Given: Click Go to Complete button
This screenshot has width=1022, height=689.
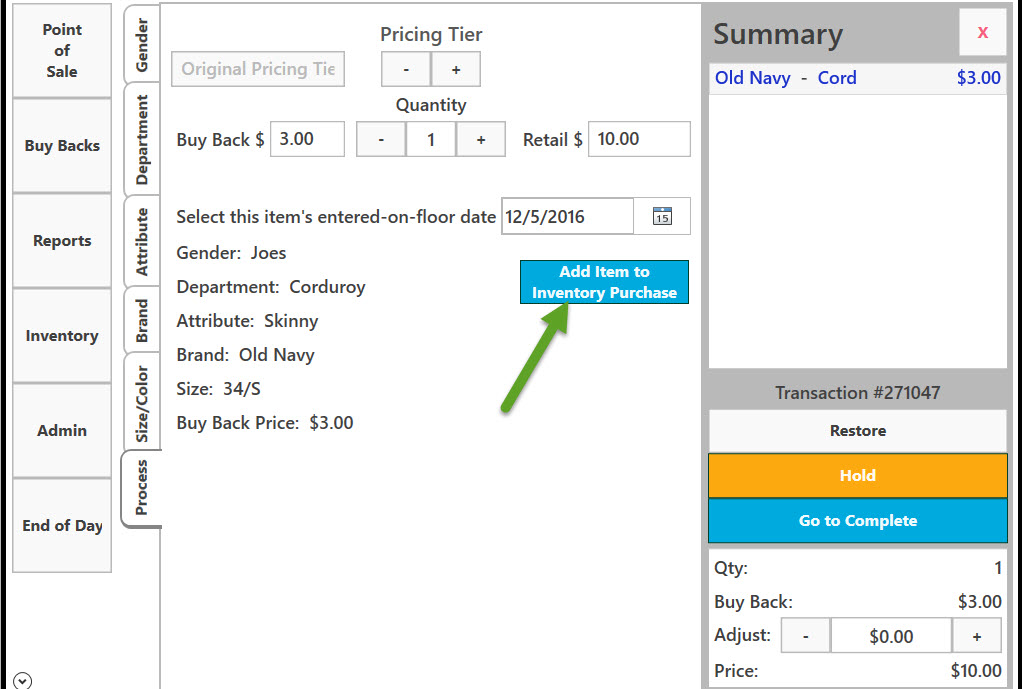Looking at the screenshot, I should pos(858,520).
